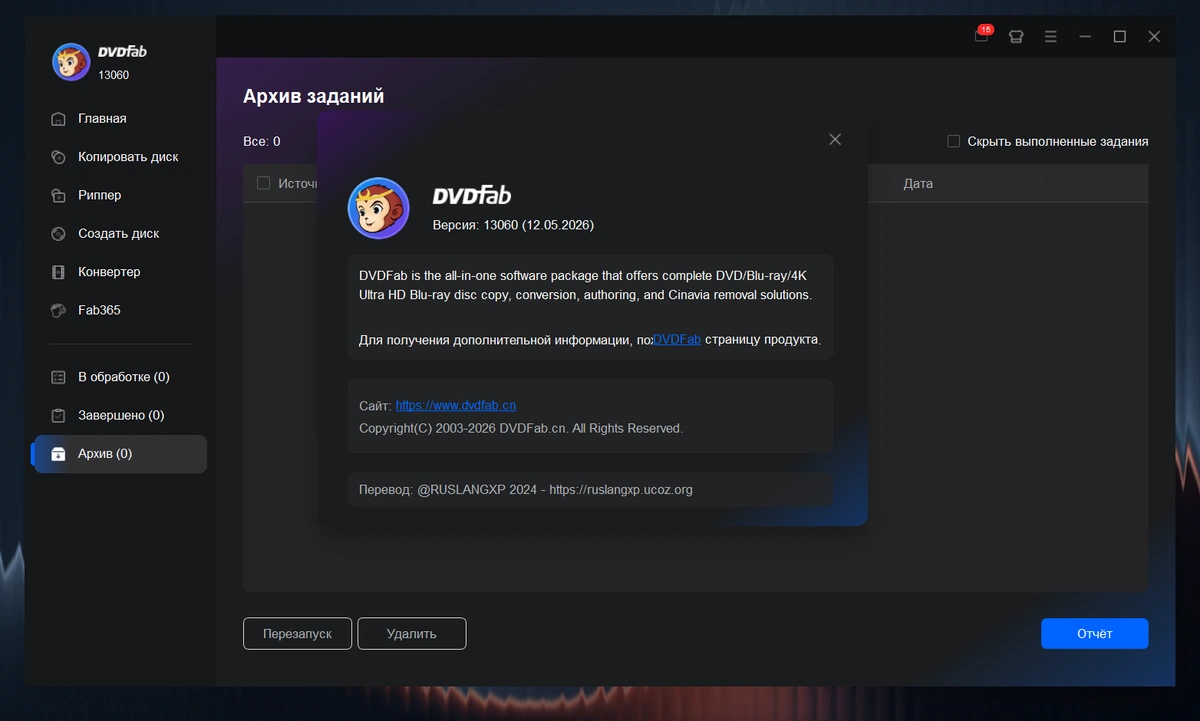Open the skin theme shirt icon
This screenshot has width=1200, height=721.
pos(1016,37)
